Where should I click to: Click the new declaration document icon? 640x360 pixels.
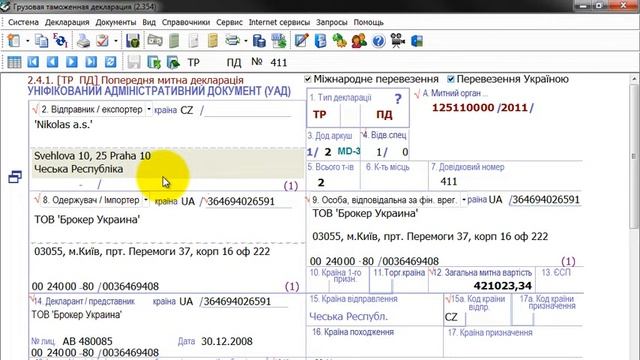pyautogui.click(x=14, y=41)
